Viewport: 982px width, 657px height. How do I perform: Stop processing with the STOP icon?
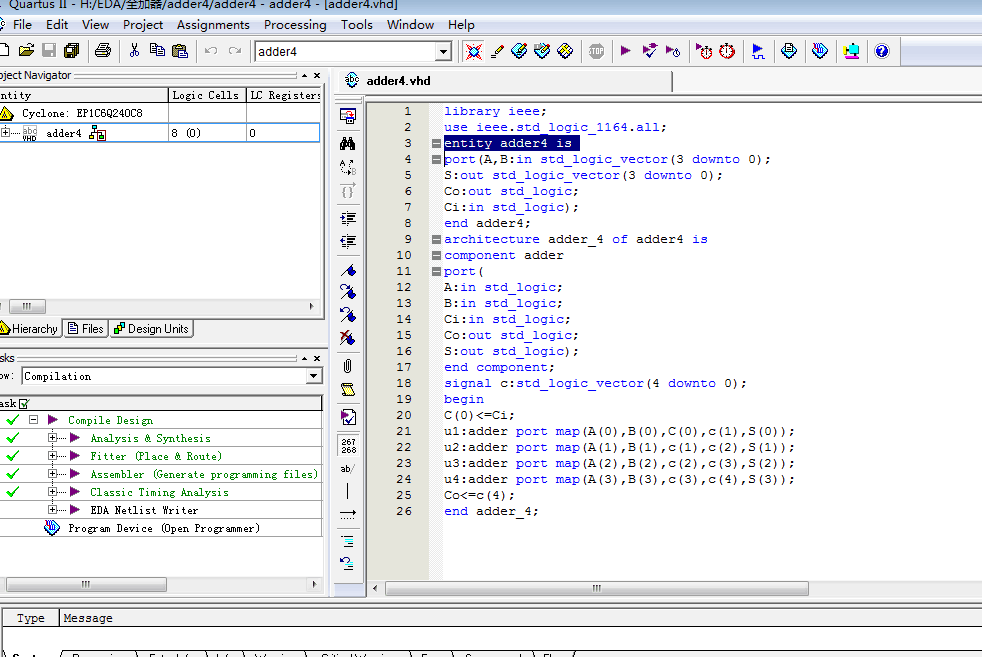tap(596, 51)
